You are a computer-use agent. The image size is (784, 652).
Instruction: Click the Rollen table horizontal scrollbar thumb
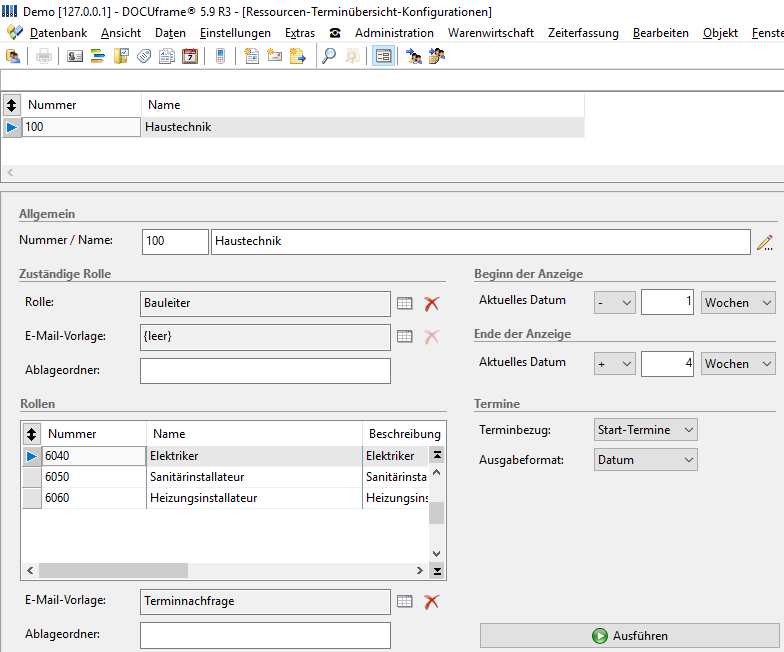click(114, 570)
